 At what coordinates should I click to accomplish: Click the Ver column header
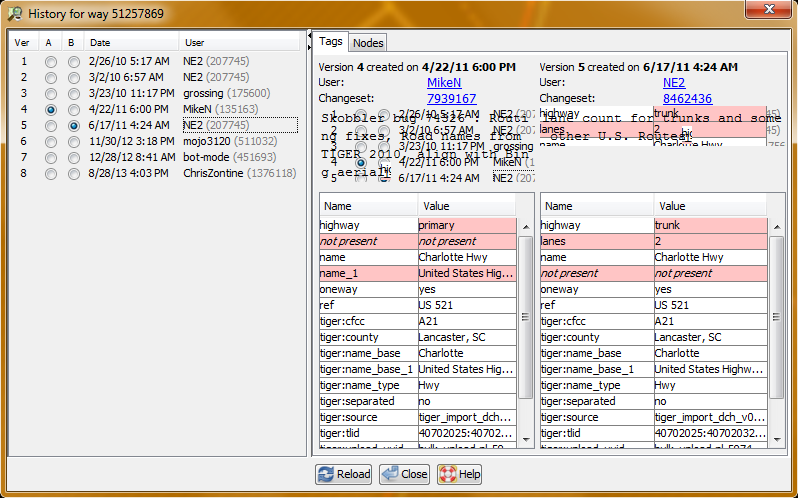[23, 43]
